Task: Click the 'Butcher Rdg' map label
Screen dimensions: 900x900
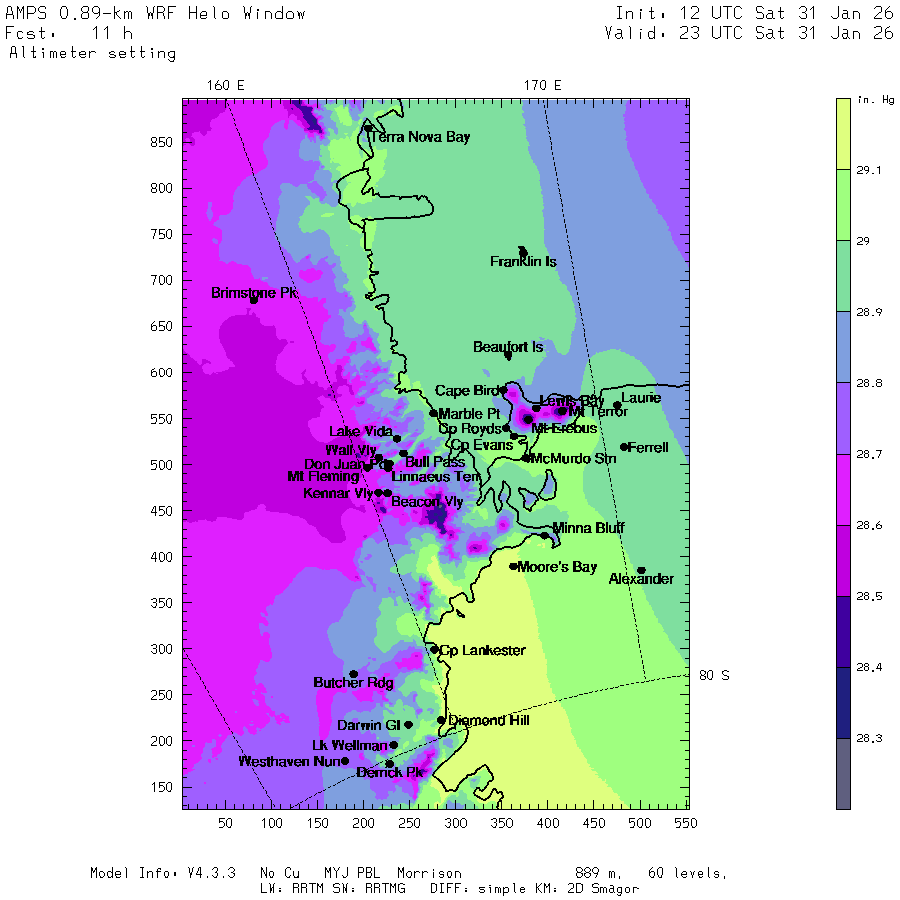Action: pos(354,682)
